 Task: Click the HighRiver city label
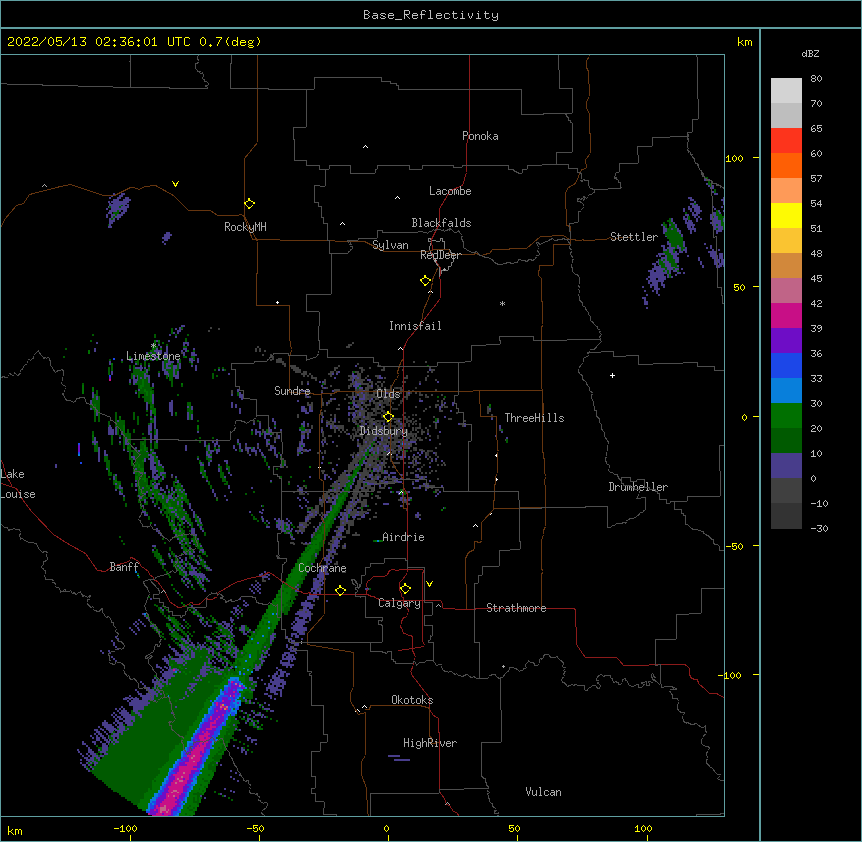(x=430, y=743)
